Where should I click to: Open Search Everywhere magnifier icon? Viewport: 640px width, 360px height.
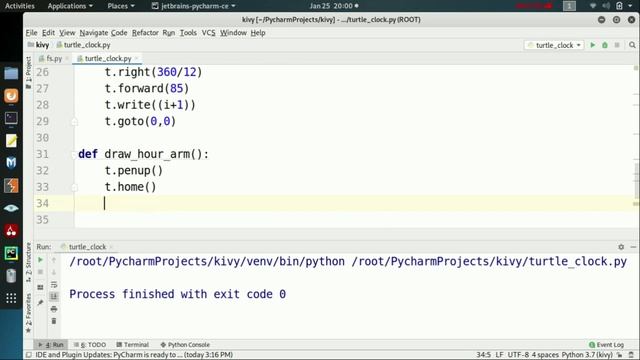click(632, 45)
